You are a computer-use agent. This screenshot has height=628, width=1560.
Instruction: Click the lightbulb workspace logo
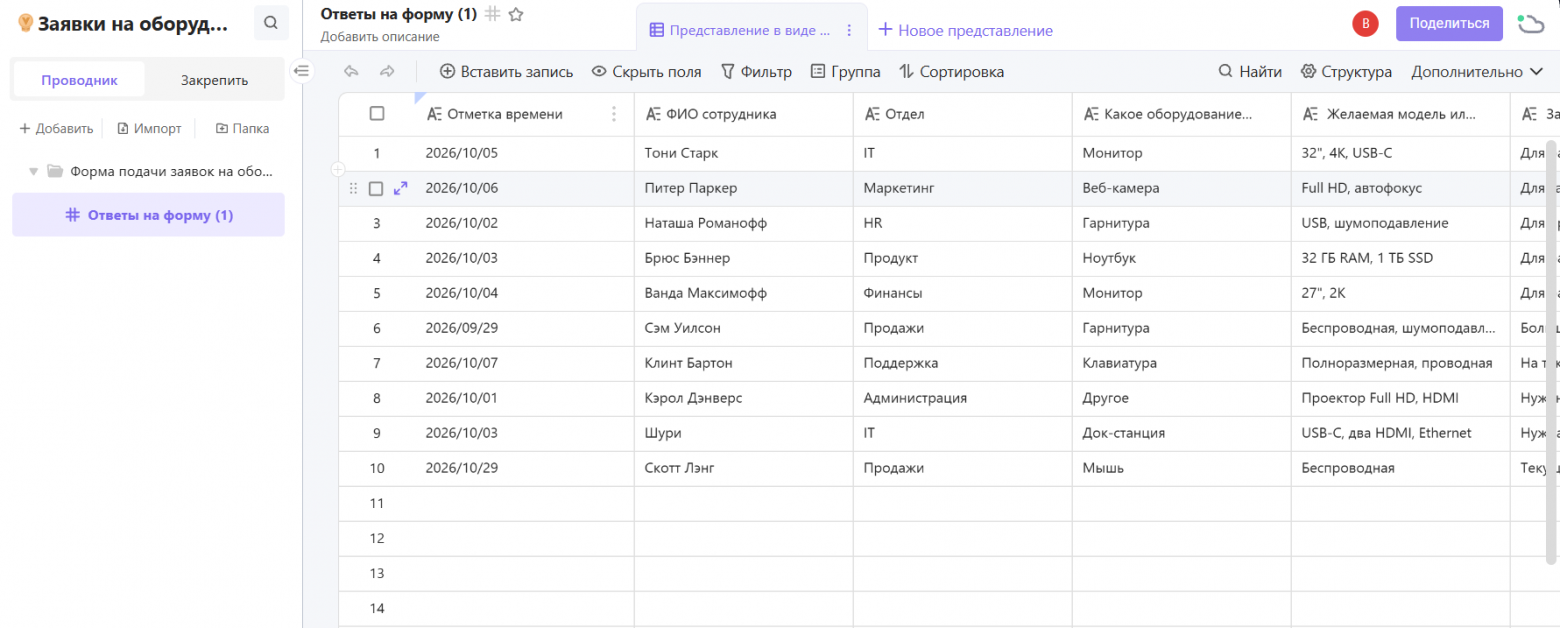pyautogui.click(x=26, y=23)
